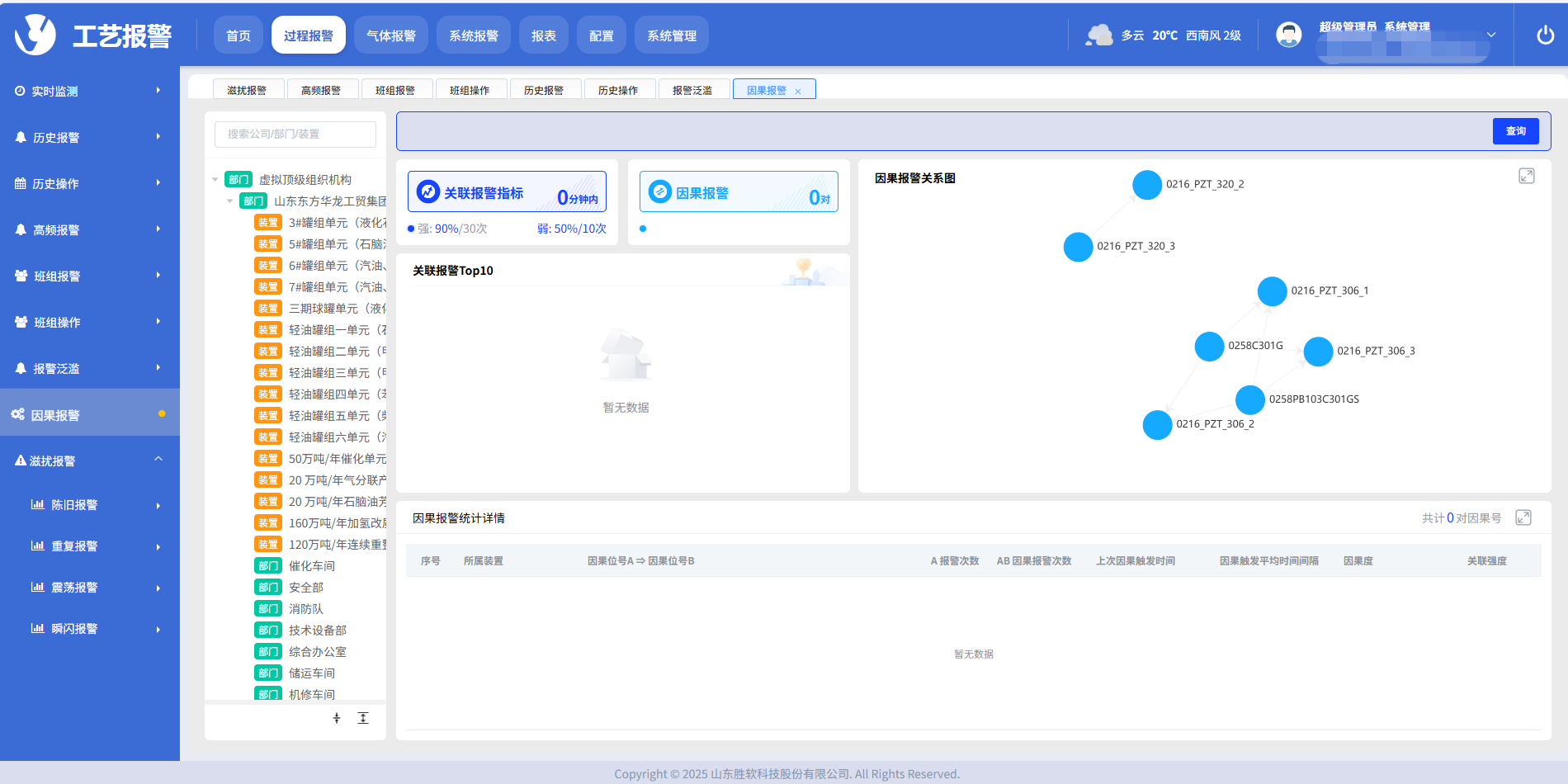Open the 报表 top menu
Screen dimensions: 1568x784
(544, 35)
